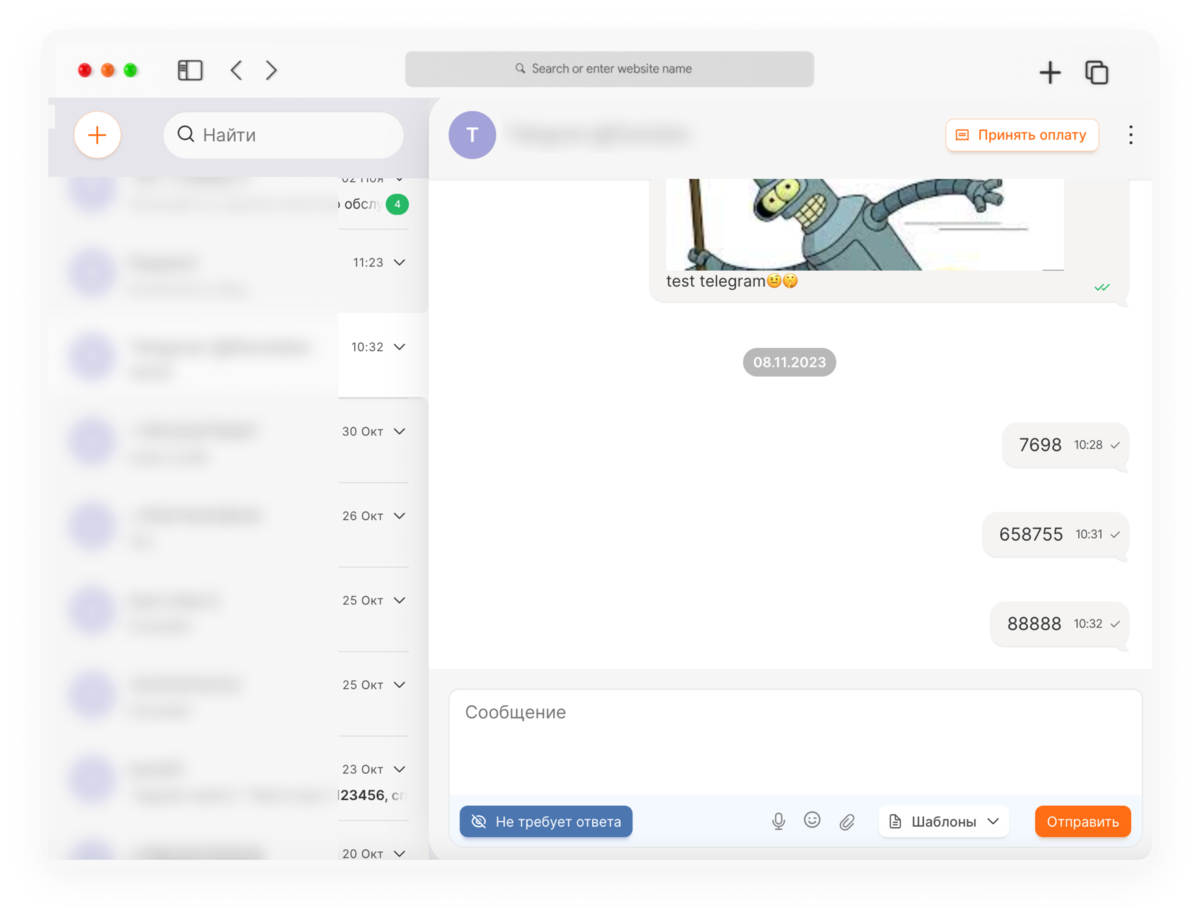The width and height of the screenshot is (1200, 920).
Task: Click the paperclip attachment icon
Action: 847,822
